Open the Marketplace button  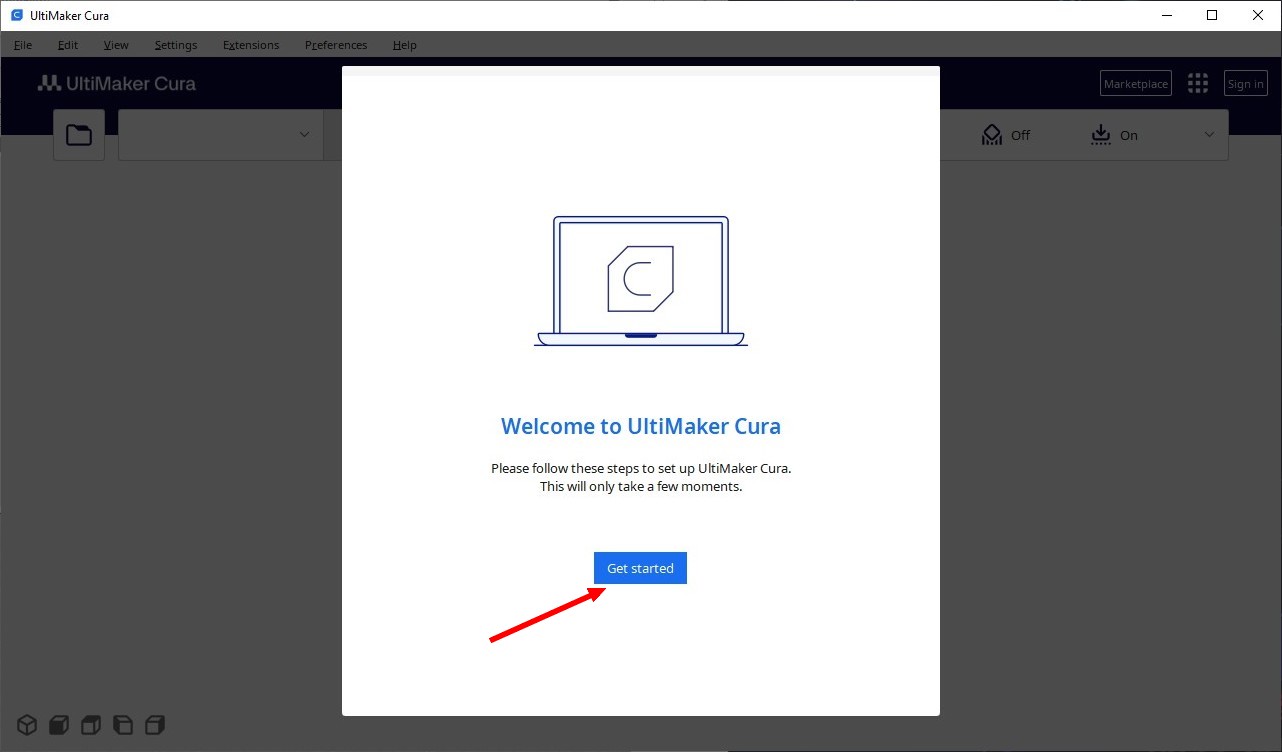click(x=1135, y=84)
